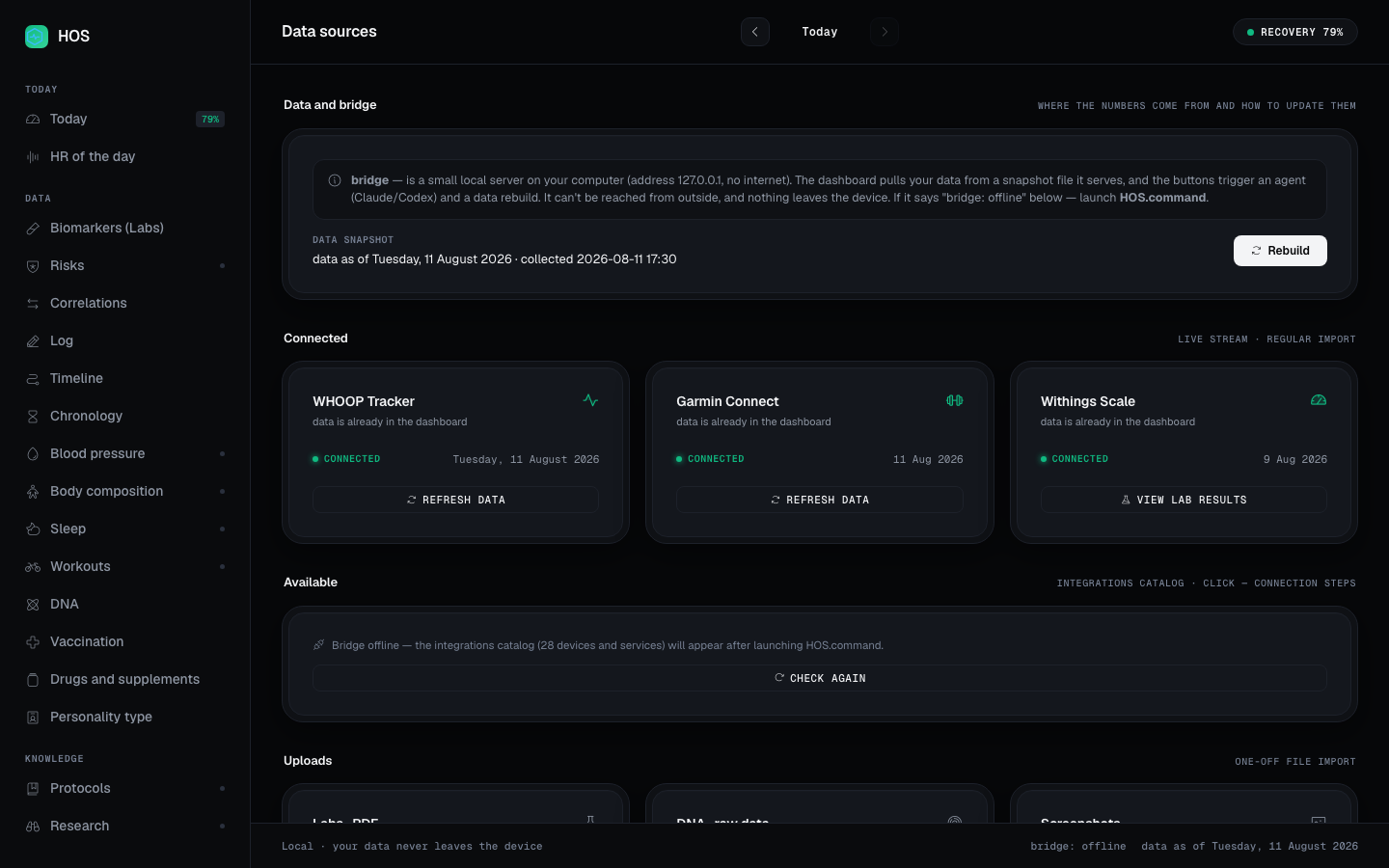Click the CONNECTED status on Garmin Connect
Image resolution: width=1389 pixels, height=868 pixels.
pos(710,459)
